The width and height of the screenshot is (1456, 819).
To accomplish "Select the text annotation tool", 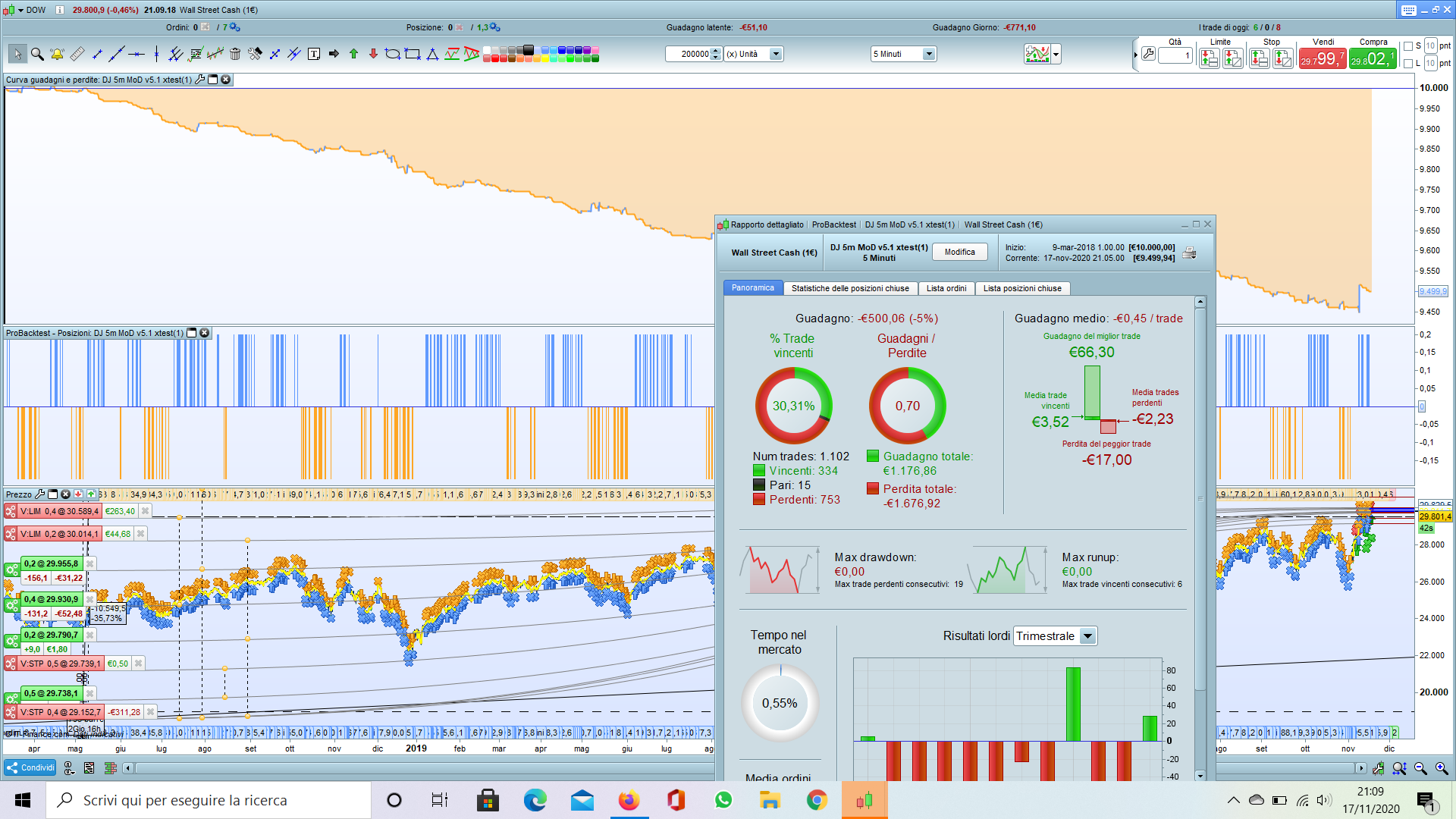I will click(314, 54).
